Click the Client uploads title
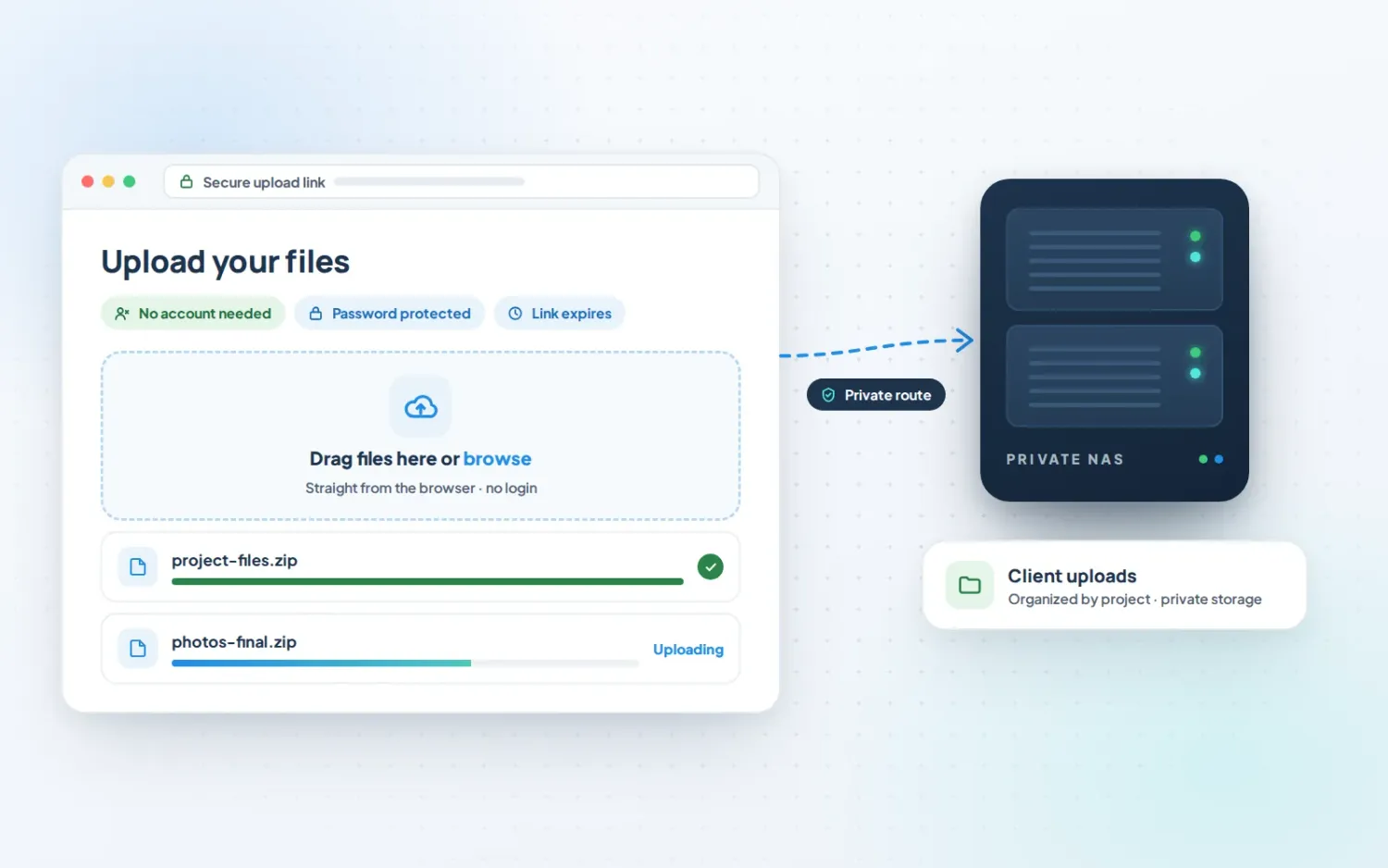The width and height of the screenshot is (1388, 868). click(x=1072, y=576)
